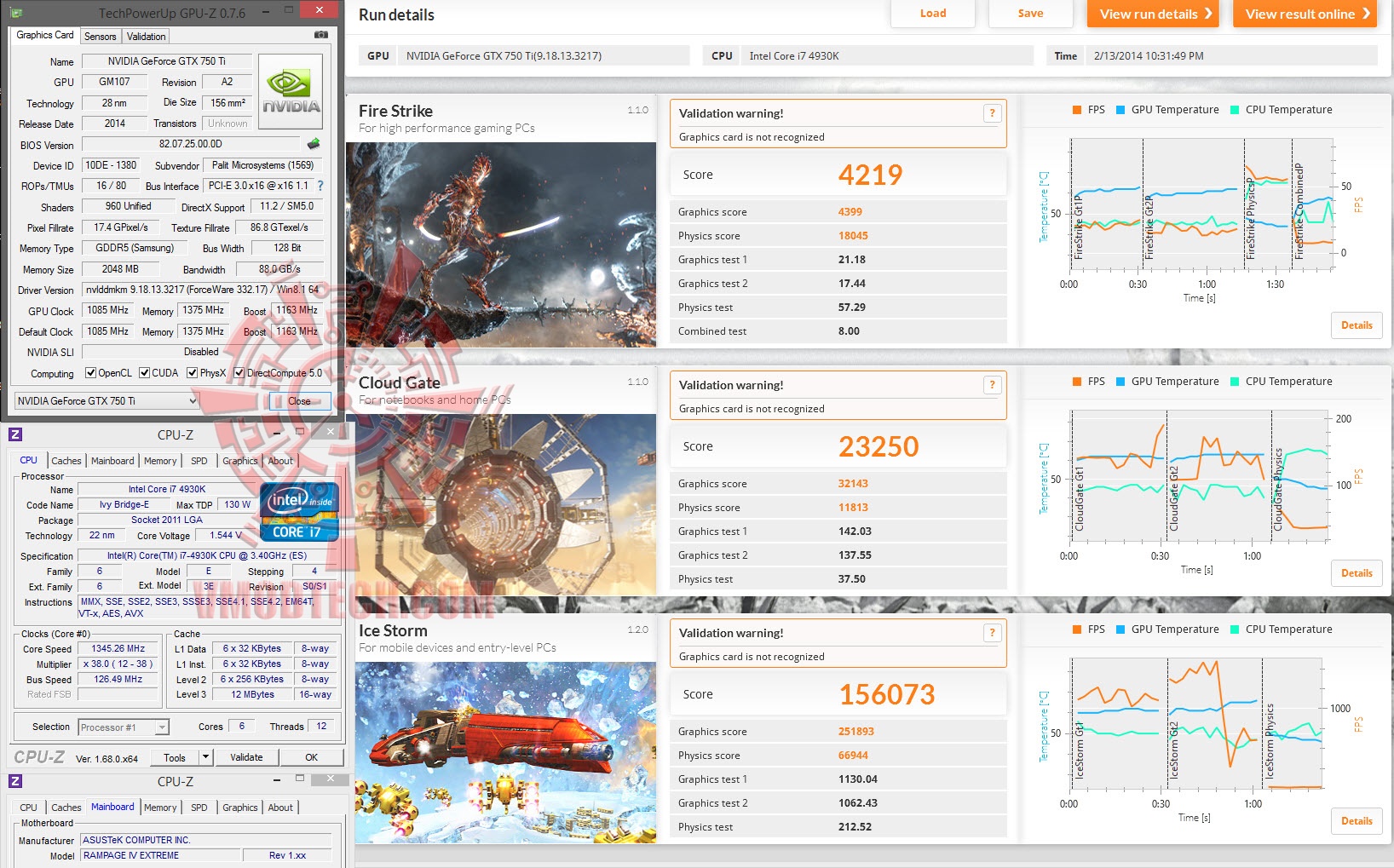
Task: Click the Load button in Run details
Action: coord(933,14)
